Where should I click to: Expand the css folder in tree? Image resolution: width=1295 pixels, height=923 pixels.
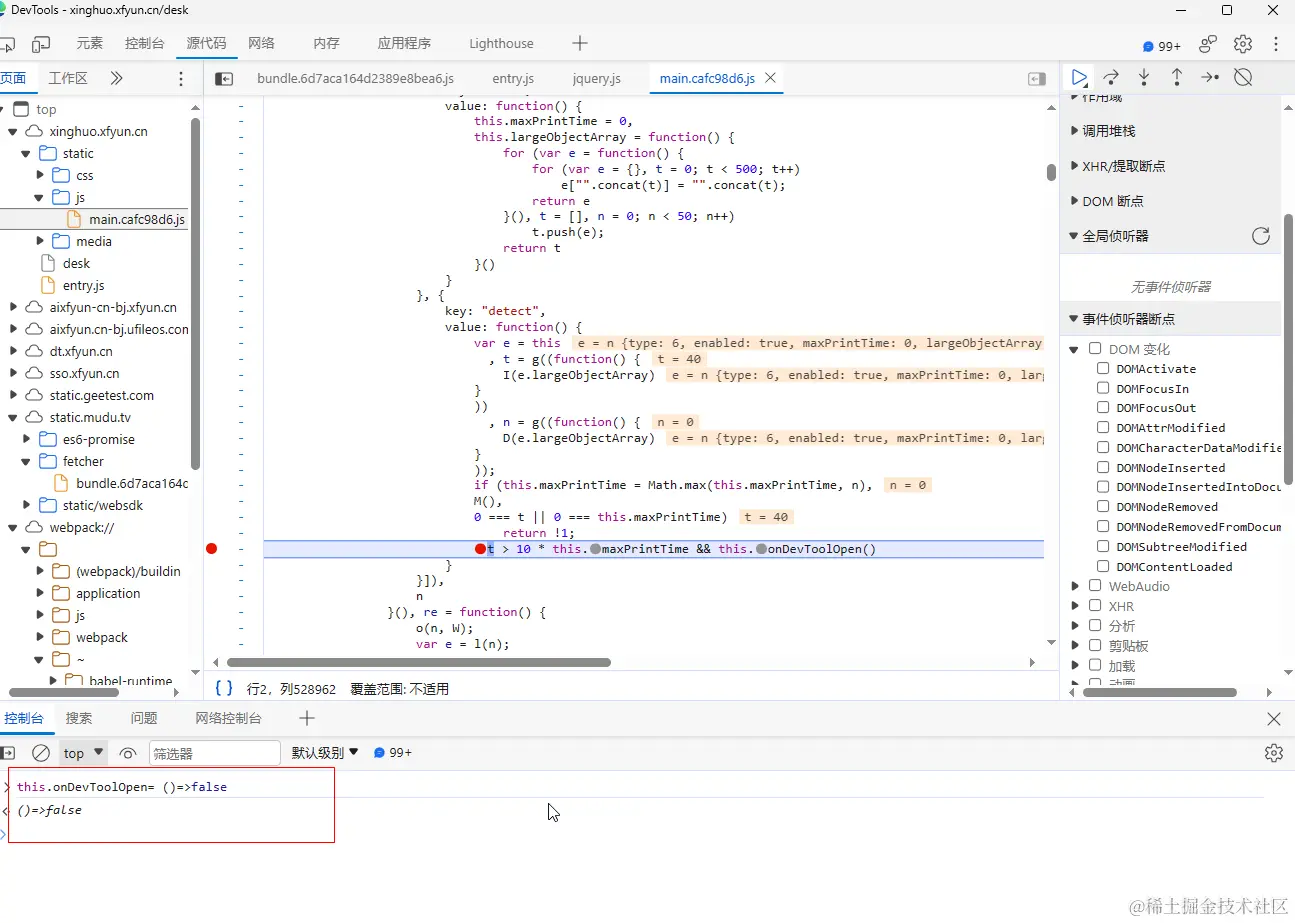41,175
